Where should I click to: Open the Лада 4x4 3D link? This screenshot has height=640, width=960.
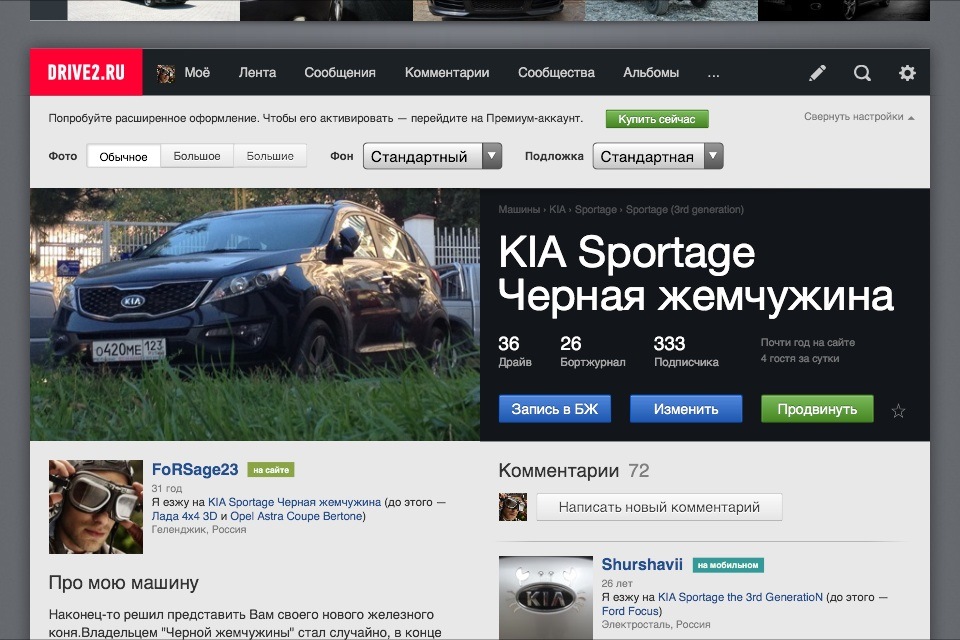point(184,516)
